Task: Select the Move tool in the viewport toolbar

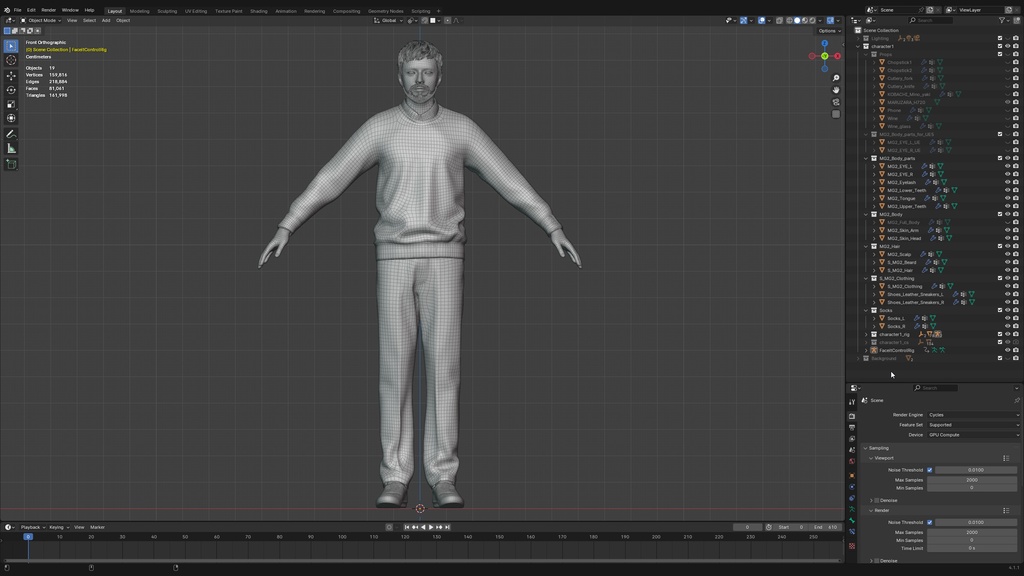Action: tap(11, 76)
